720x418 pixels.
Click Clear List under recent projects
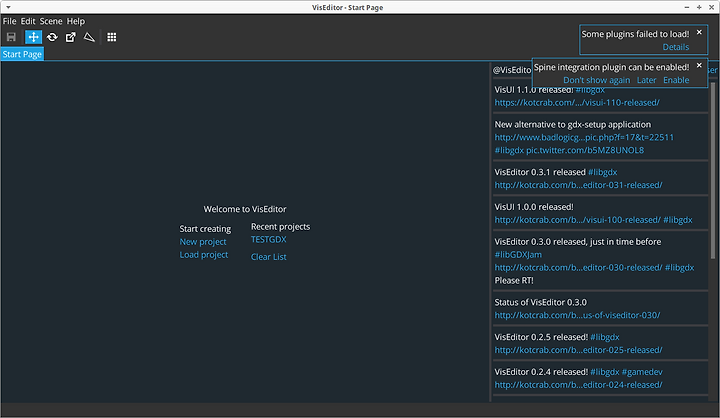[269, 257]
